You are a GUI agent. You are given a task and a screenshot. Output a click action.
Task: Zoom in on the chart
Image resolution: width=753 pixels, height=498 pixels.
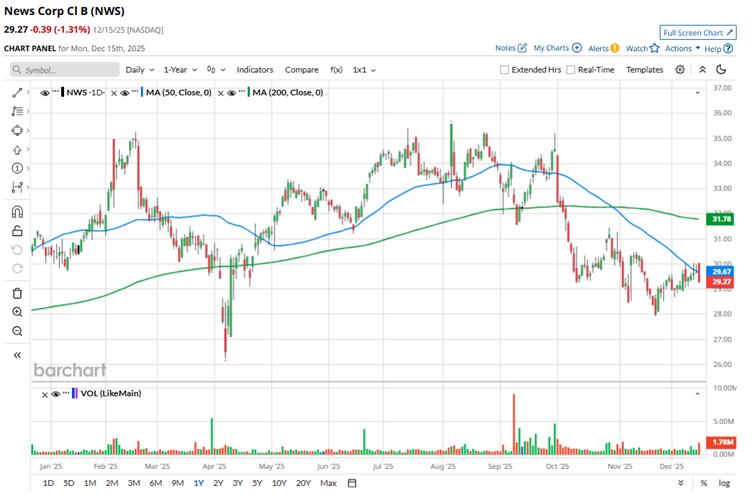pyautogui.click(x=17, y=312)
